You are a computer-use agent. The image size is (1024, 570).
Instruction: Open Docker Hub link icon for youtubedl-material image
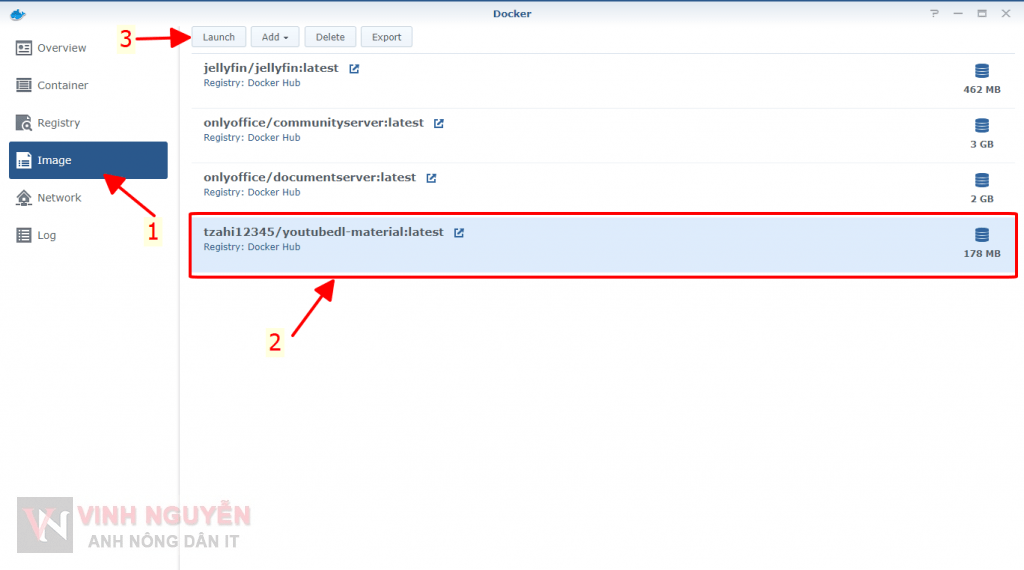(459, 233)
